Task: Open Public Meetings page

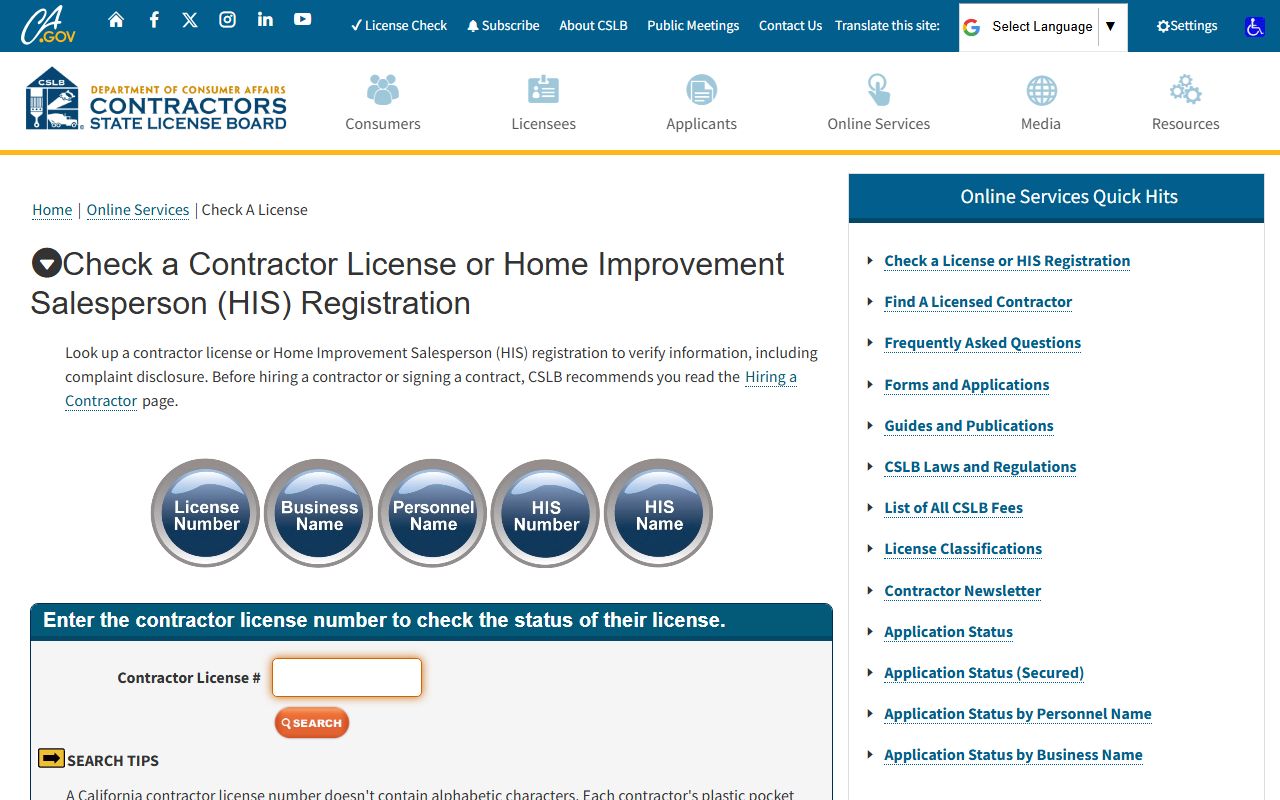Action: click(693, 26)
